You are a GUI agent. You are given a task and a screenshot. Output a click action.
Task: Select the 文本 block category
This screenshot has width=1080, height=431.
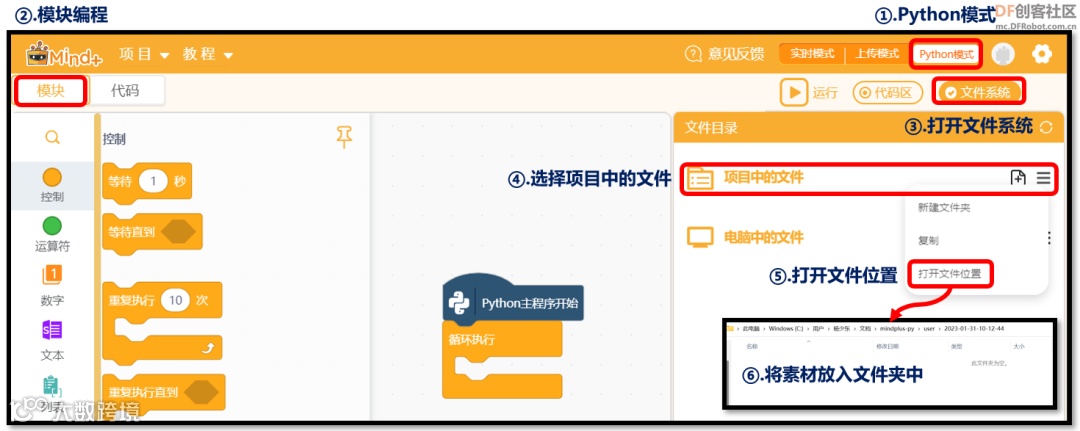point(52,341)
